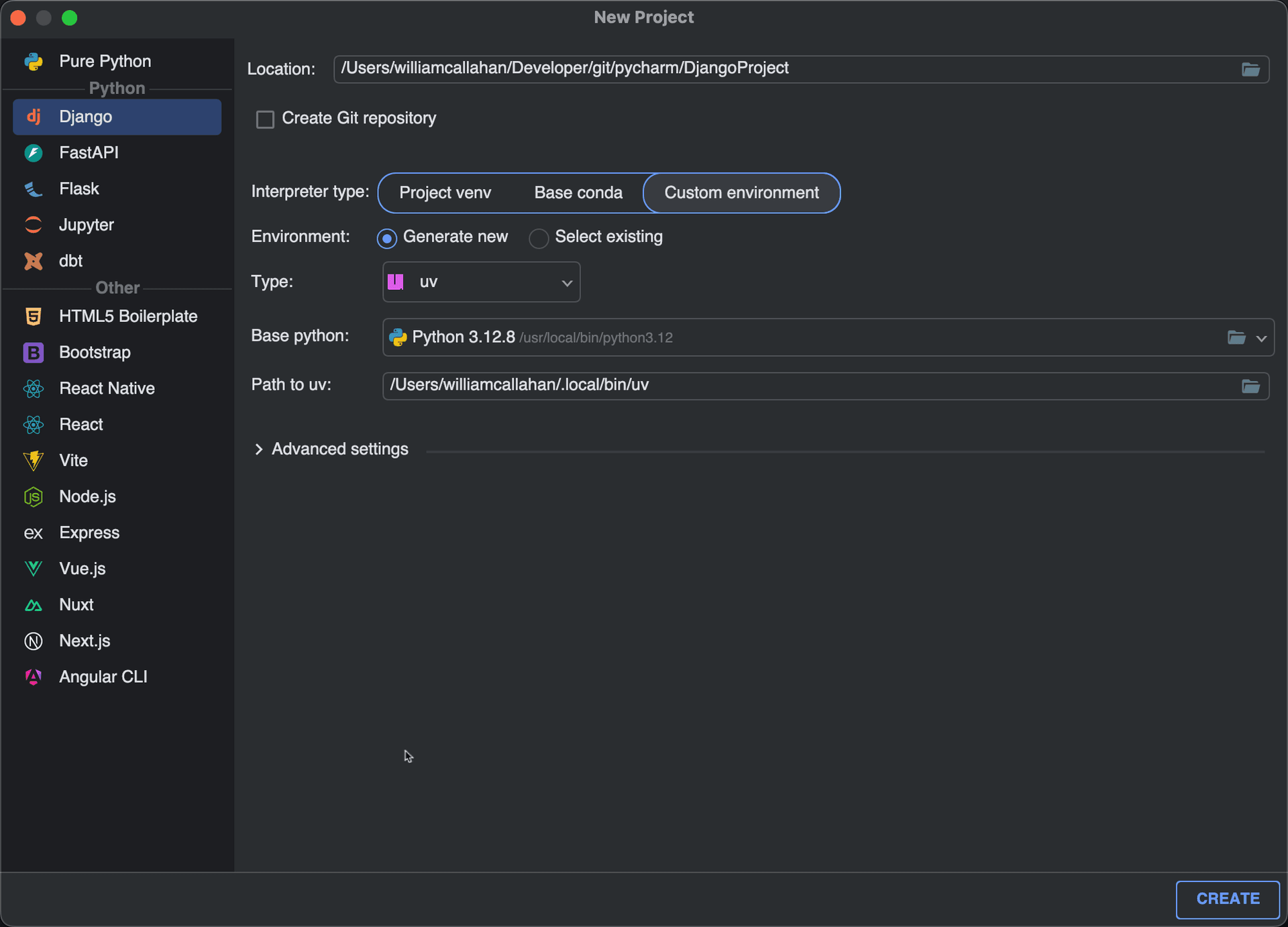Select the Jupyter project type
Screen dimensions: 1288x927
point(87,225)
